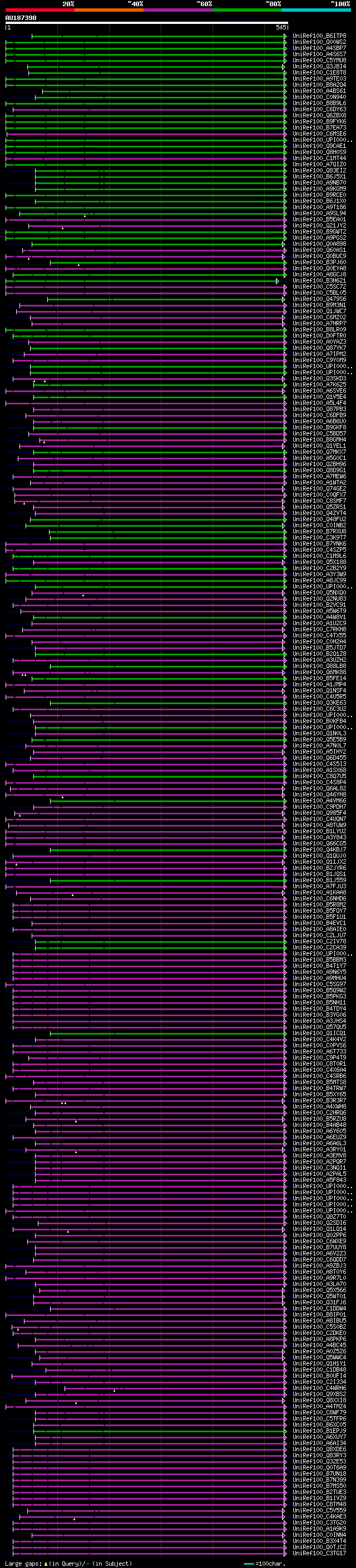This screenshot has width=356, height=1568.
Task: Select hit label UniRef100_A9SL94
Action: point(319,213)
